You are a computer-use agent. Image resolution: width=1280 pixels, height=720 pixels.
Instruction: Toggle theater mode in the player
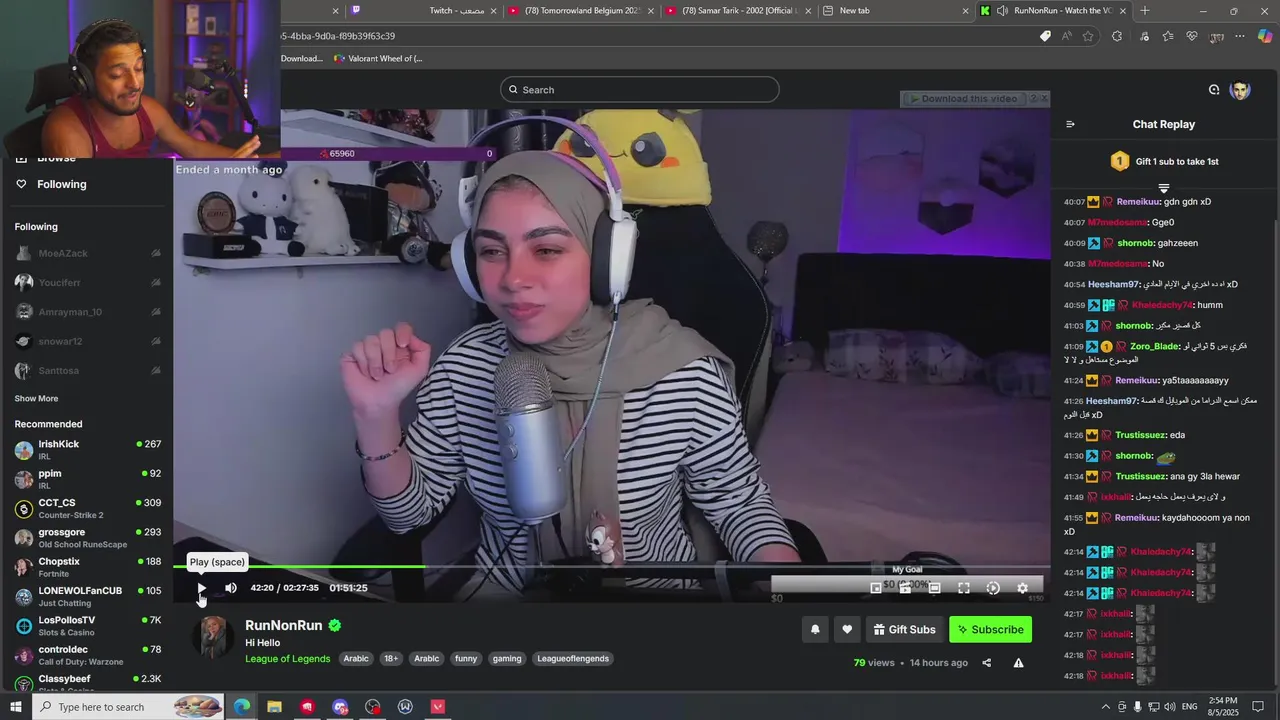[x=934, y=588]
